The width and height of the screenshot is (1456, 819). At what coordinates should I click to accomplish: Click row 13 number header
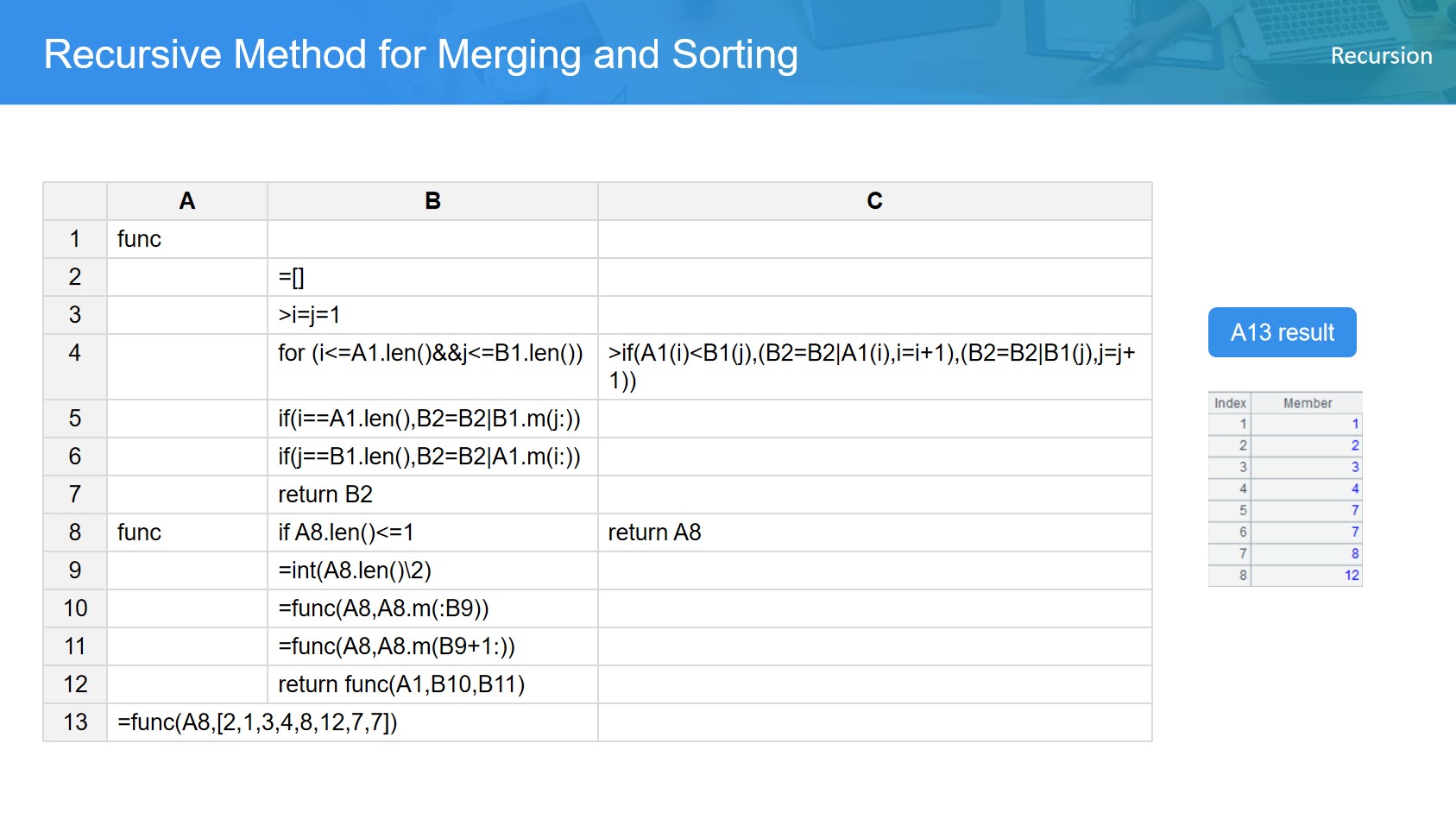[75, 722]
